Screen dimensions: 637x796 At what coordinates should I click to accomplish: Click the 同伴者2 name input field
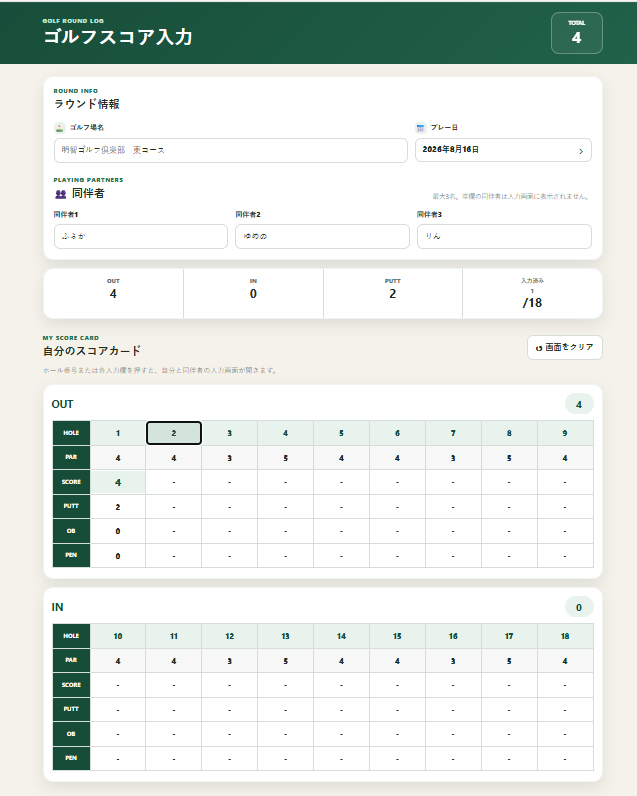(322, 236)
